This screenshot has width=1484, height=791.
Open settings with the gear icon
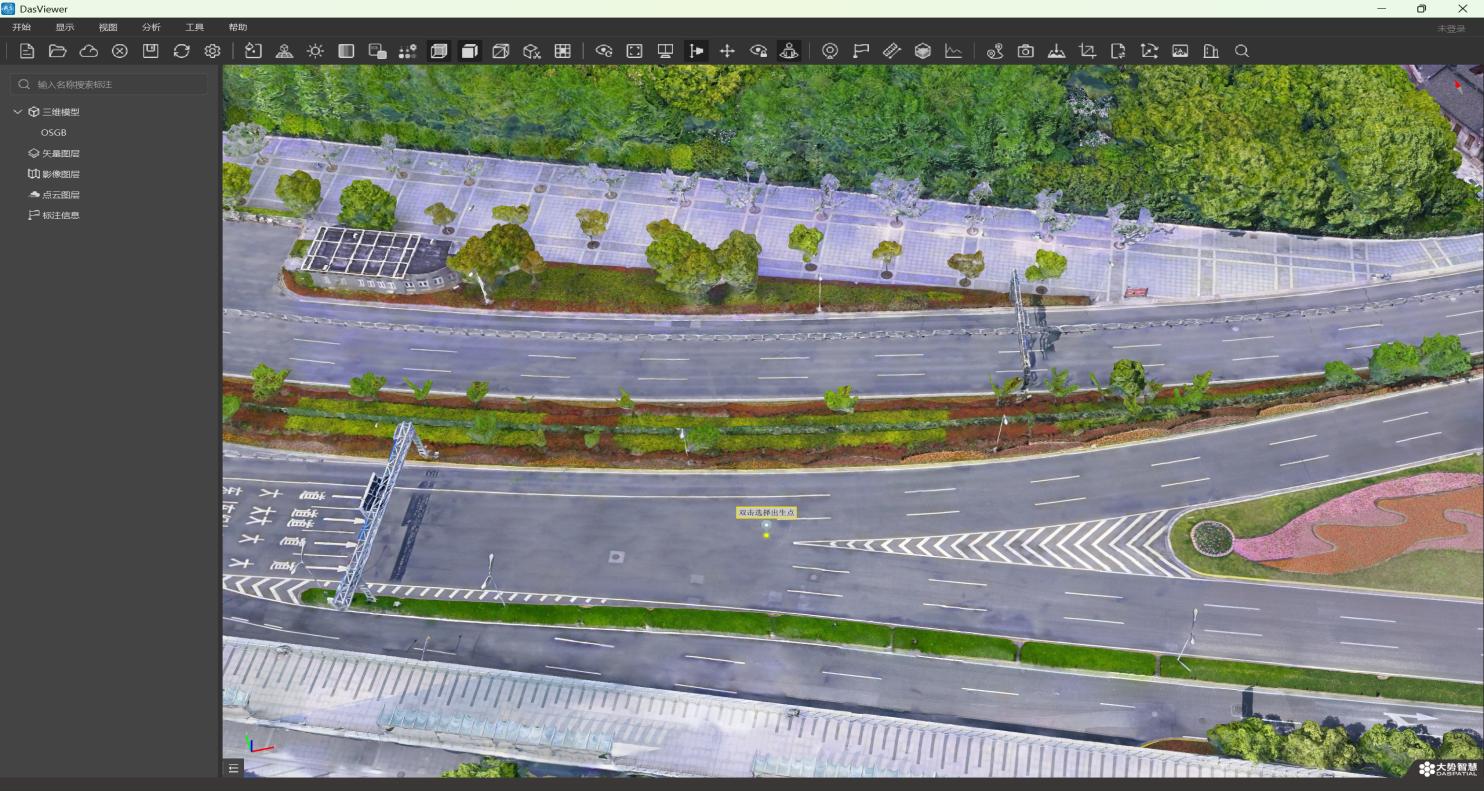tap(213, 51)
